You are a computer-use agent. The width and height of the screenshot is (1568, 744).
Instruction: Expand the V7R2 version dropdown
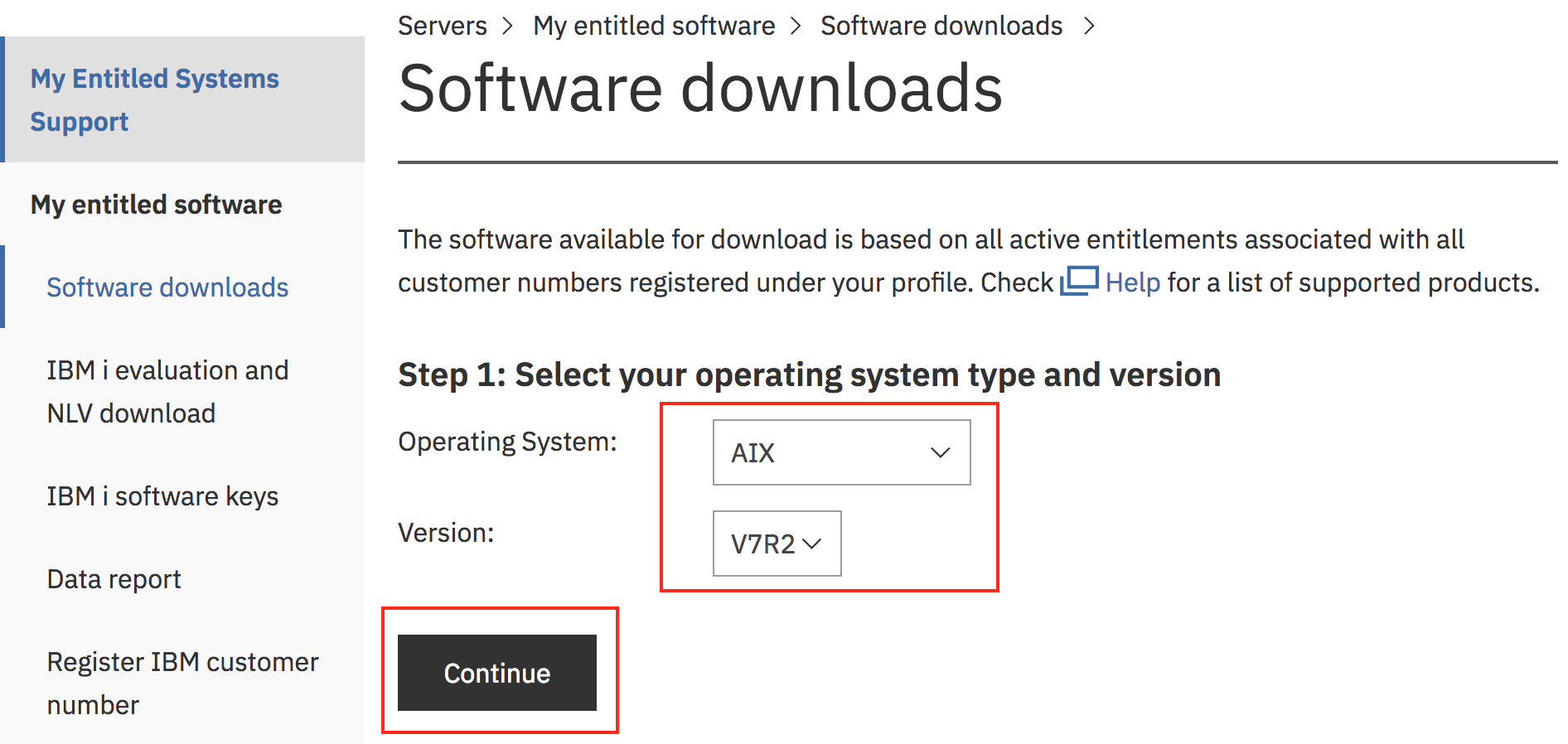pyautogui.click(x=776, y=544)
